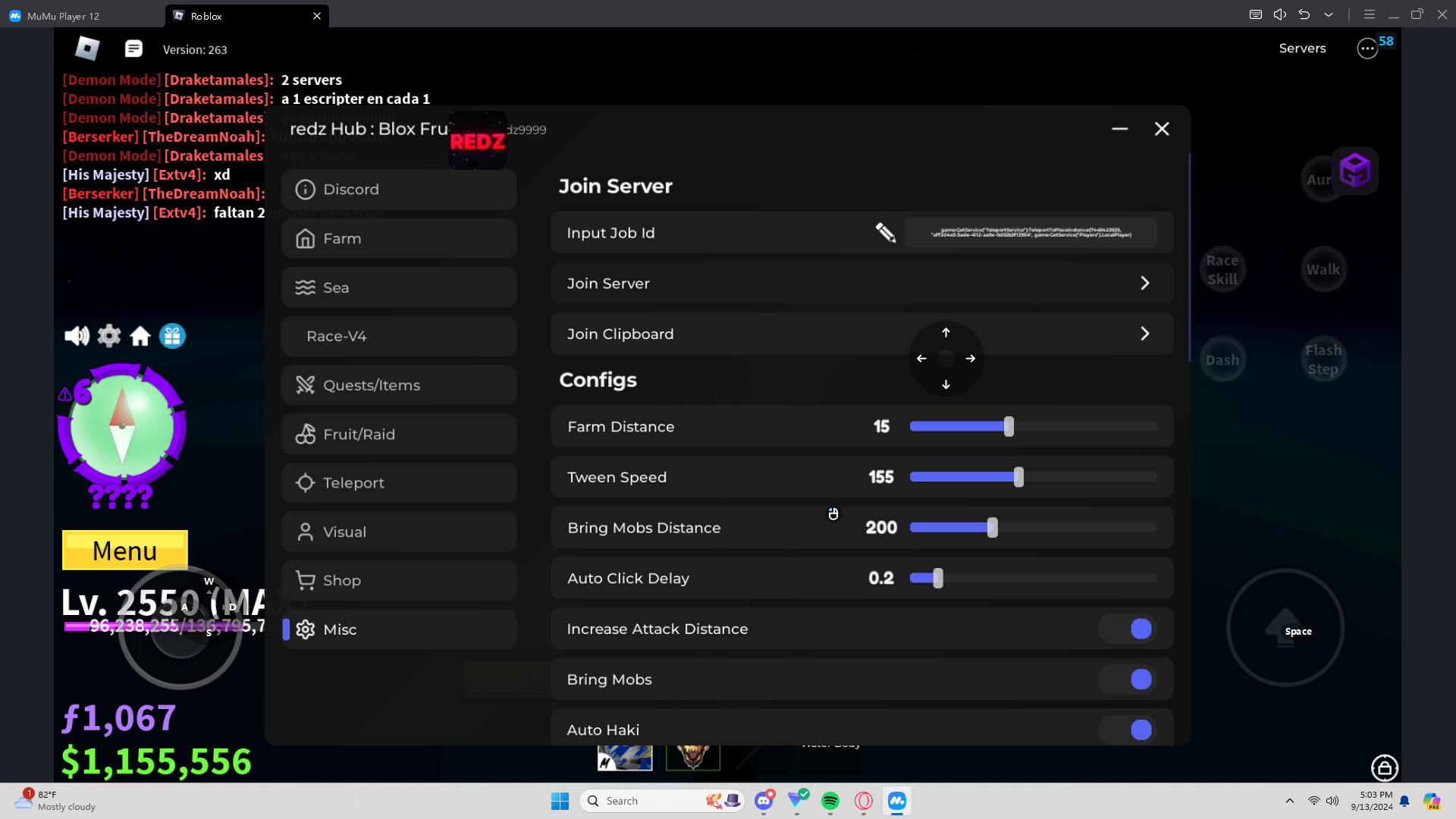Tap the Flash Step button
1456x819 pixels.
(1323, 359)
